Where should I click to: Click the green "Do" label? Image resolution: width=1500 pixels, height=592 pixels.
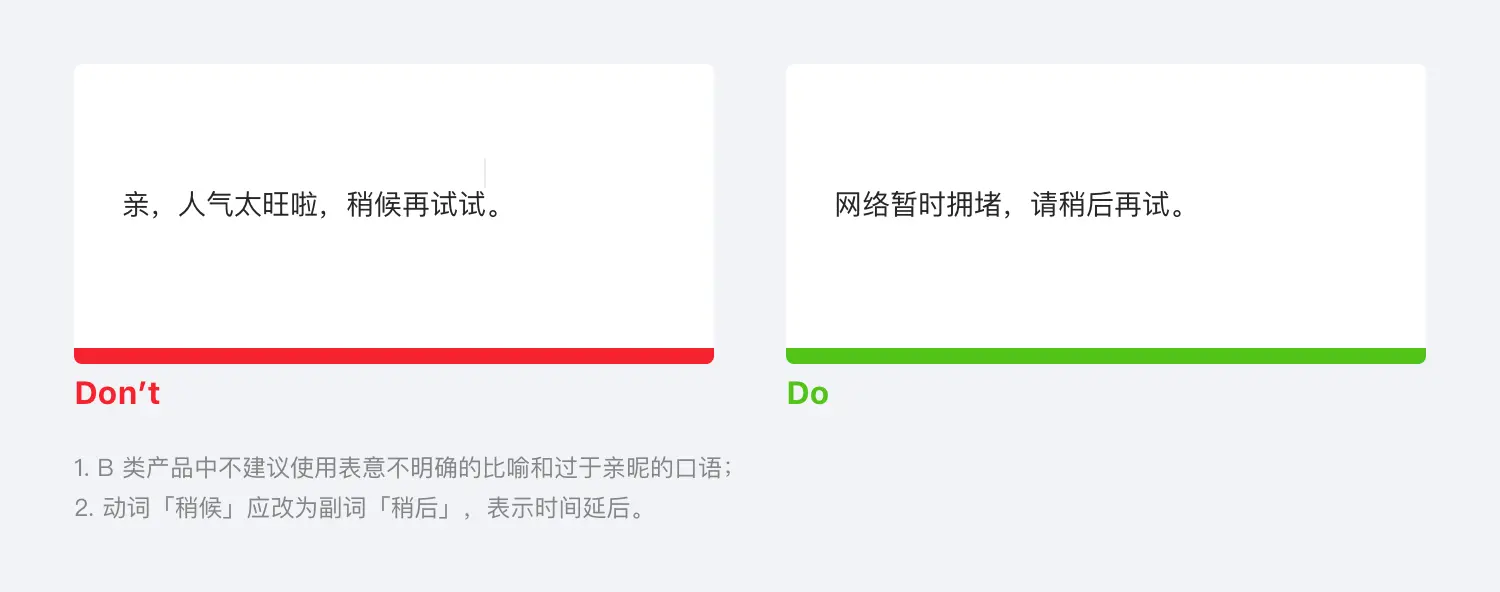[x=807, y=393]
